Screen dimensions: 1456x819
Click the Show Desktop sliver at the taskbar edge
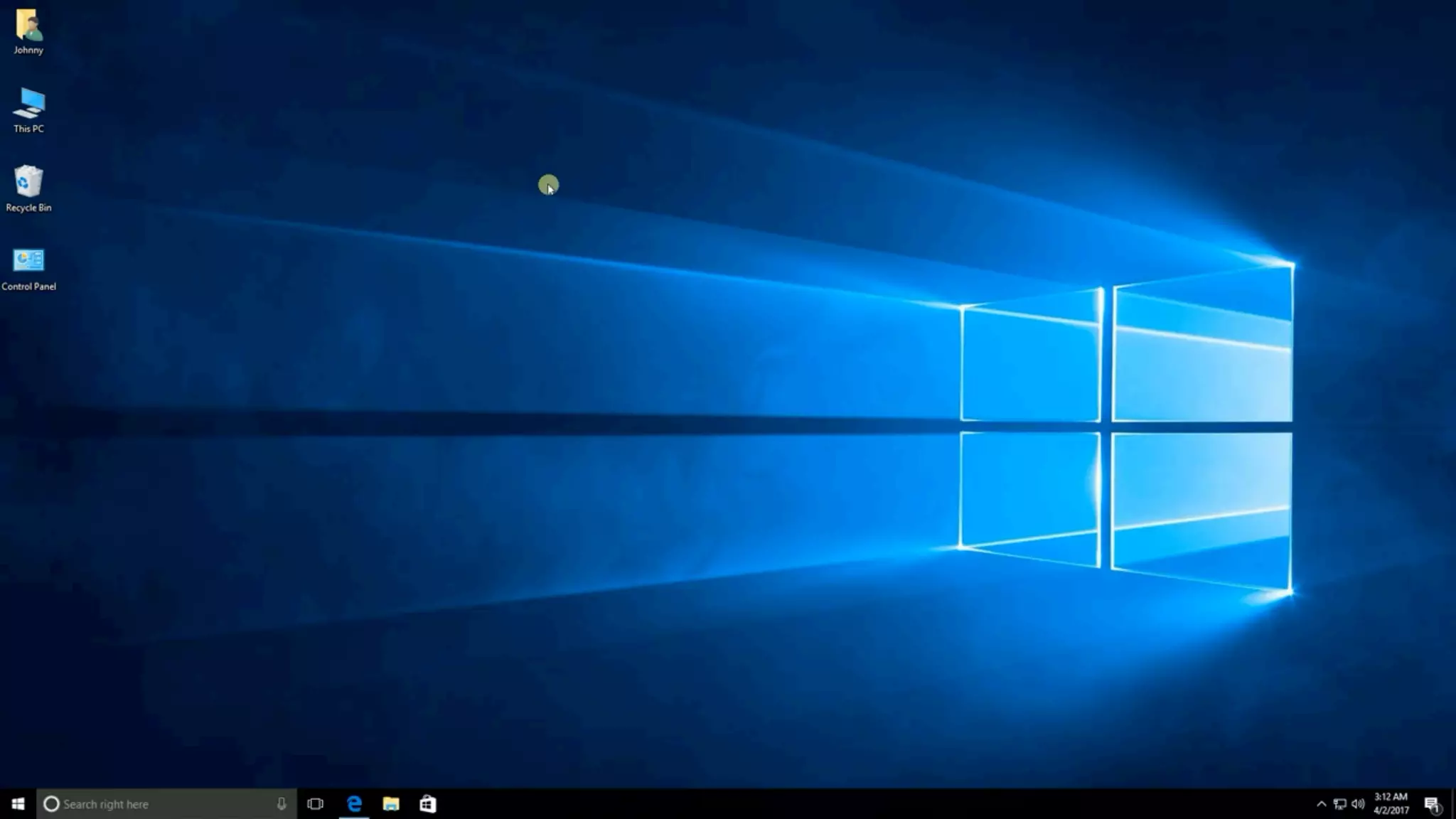[x=1453, y=804]
